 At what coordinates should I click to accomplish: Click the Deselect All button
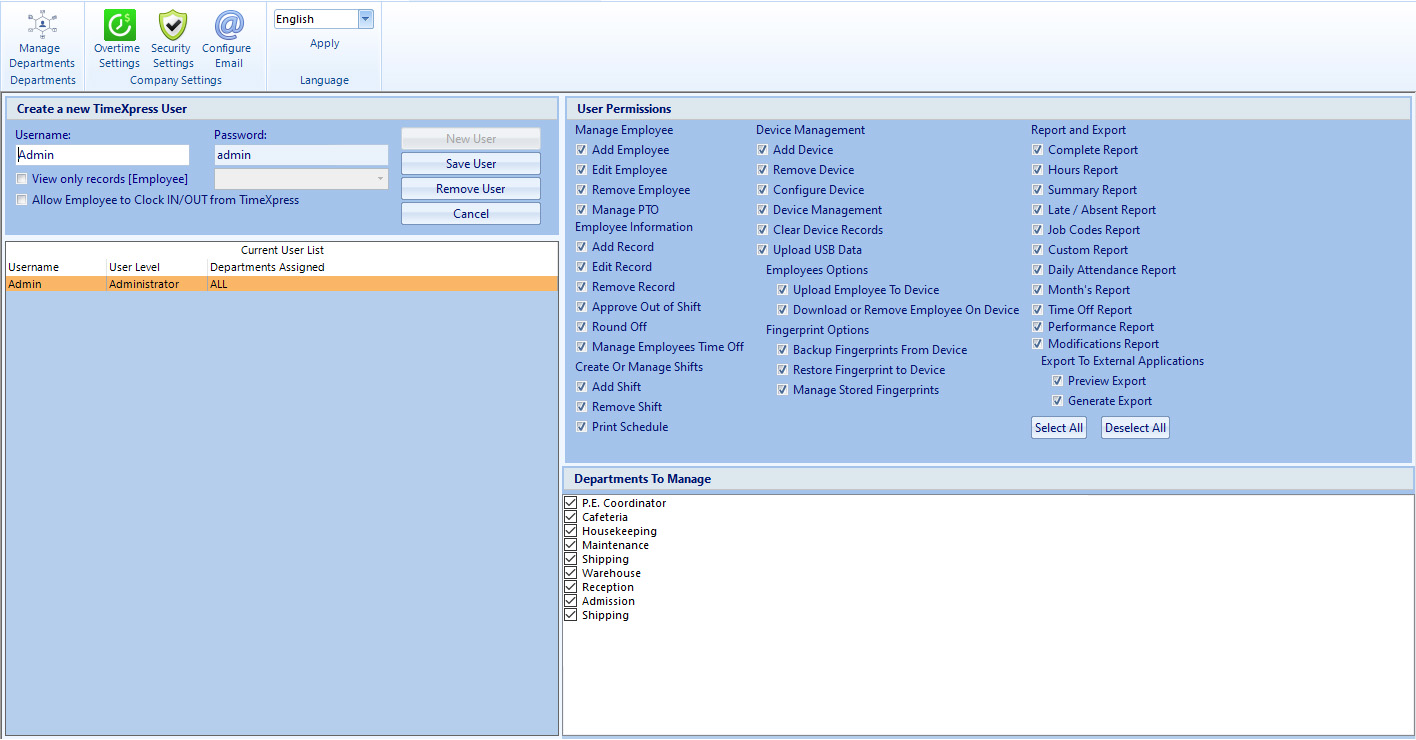coord(1135,428)
